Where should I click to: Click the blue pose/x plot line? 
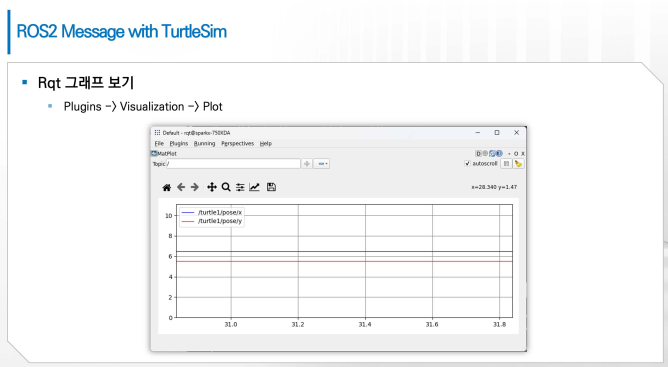(344, 251)
